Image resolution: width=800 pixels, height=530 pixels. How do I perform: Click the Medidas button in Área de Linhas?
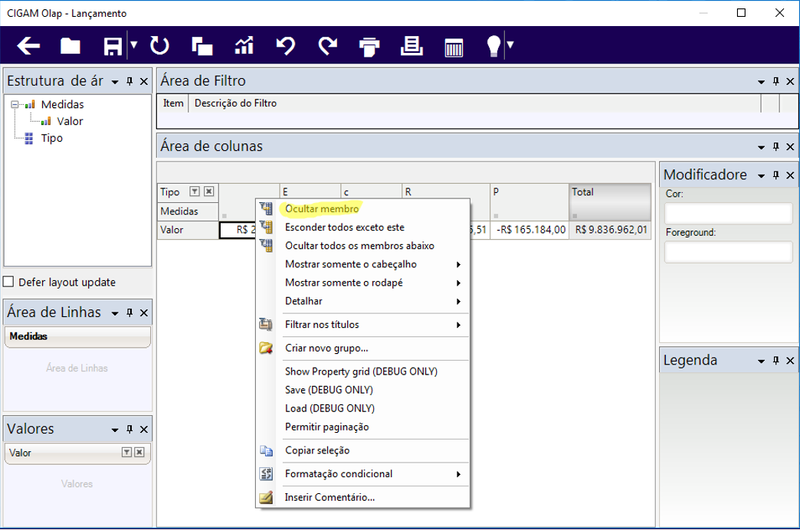tap(78, 336)
